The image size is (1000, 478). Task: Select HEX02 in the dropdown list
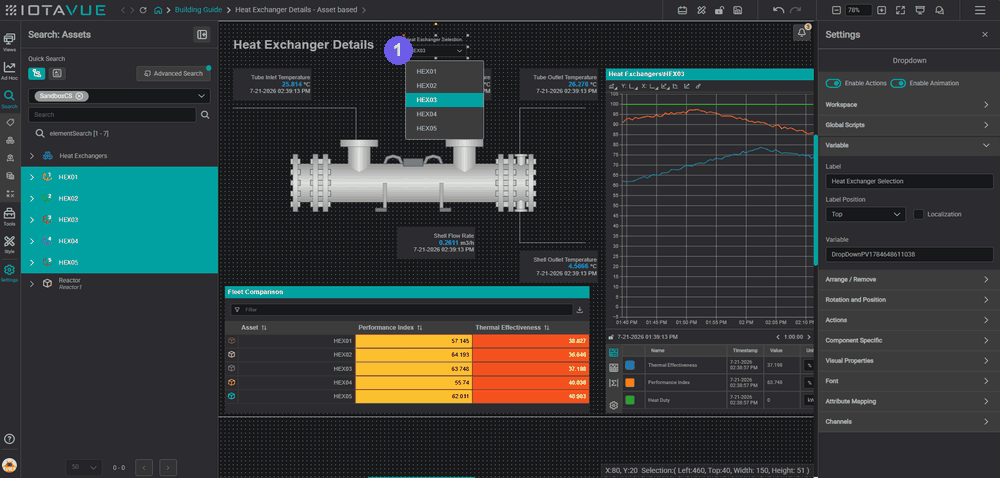coord(445,85)
